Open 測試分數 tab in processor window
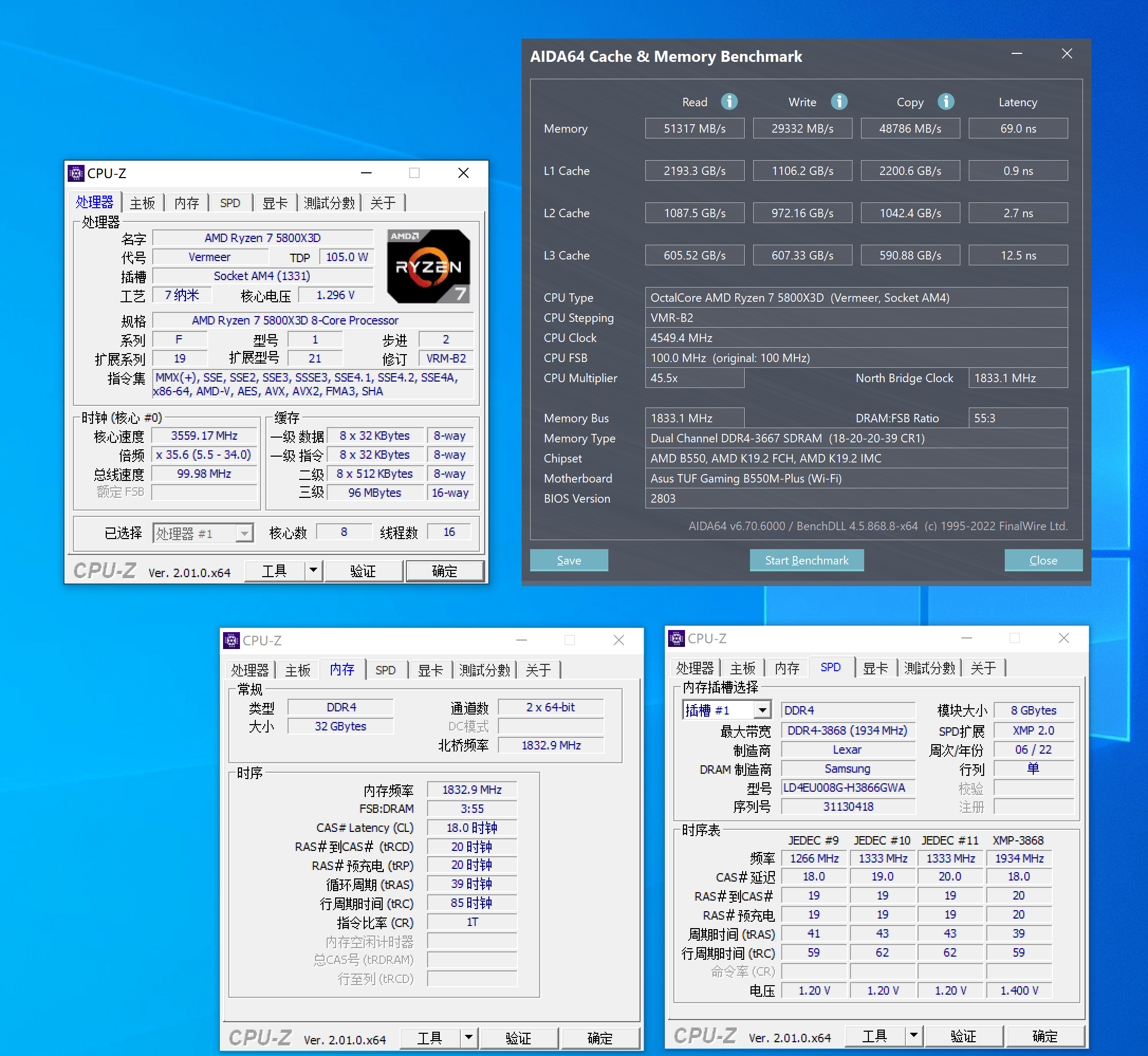1148x1056 pixels. click(329, 203)
